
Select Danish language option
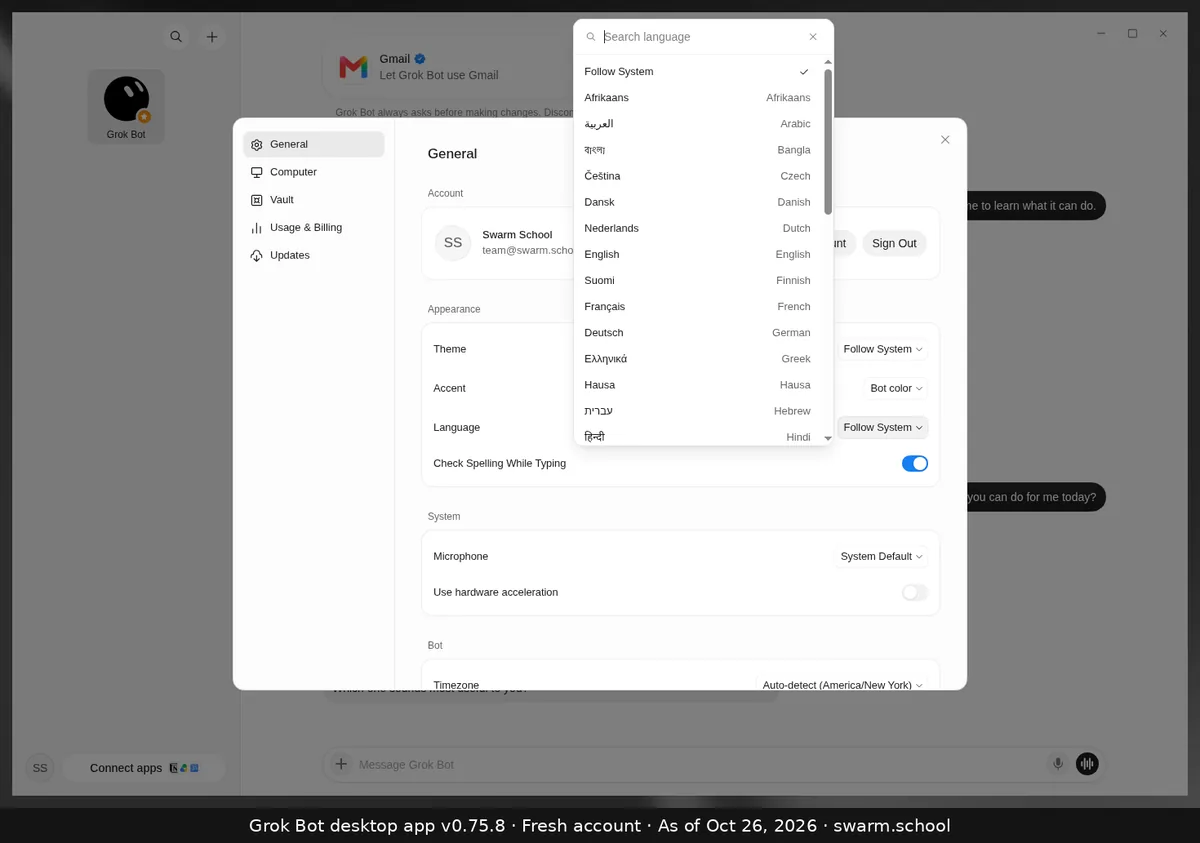pos(698,202)
